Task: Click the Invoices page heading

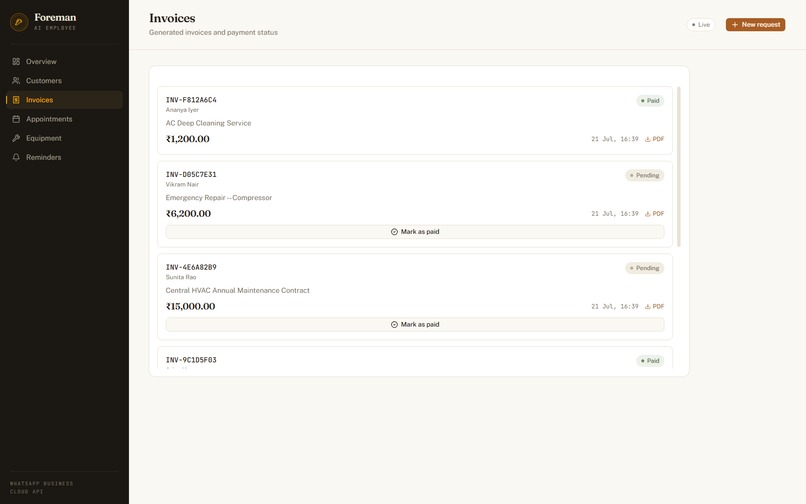Action: click(172, 18)
